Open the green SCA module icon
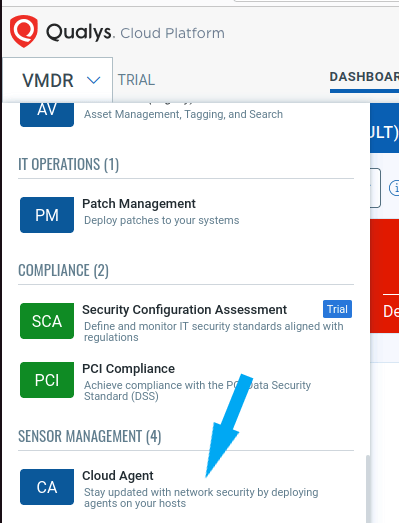Screen dimensions: 399x523 pyautogui.click(x=47, y=321)
